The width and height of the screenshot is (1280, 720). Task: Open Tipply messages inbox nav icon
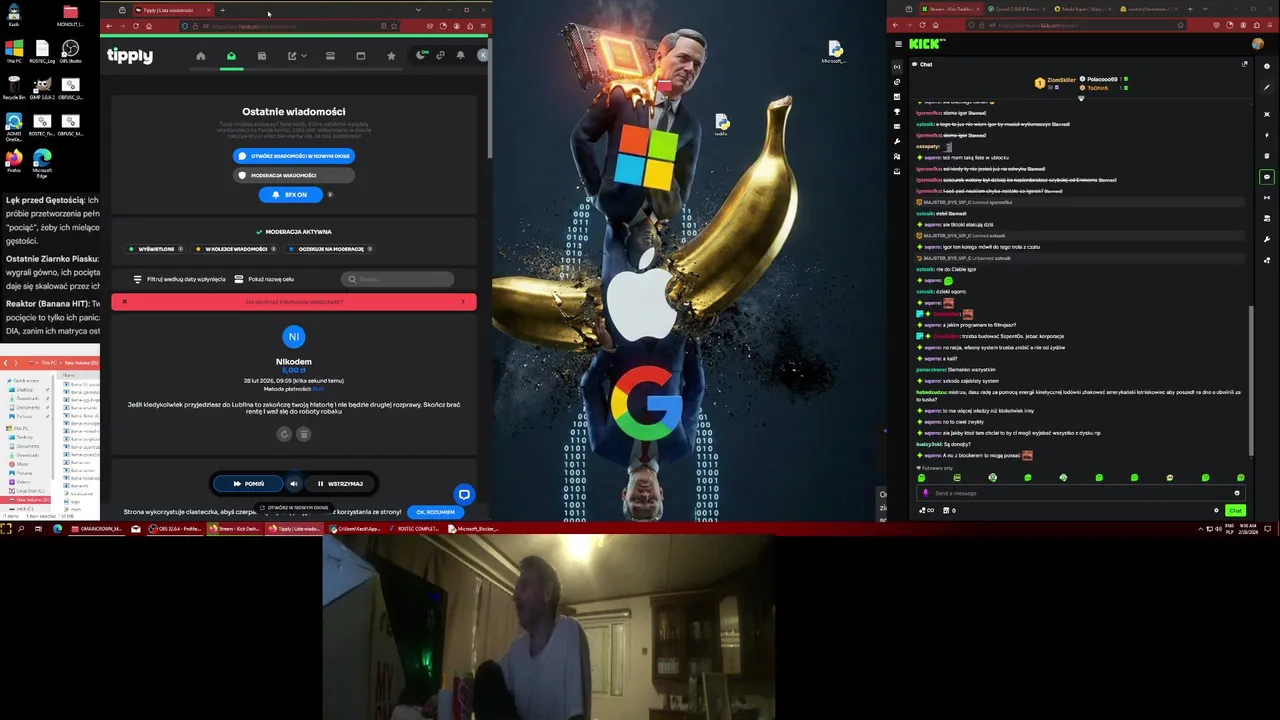231,56
